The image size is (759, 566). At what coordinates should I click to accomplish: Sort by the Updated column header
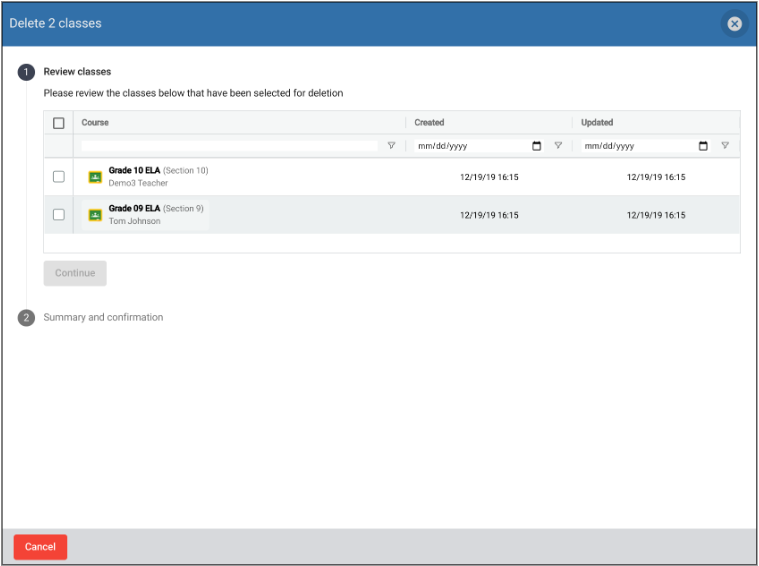pyautogui.click(x=597, y=123)
